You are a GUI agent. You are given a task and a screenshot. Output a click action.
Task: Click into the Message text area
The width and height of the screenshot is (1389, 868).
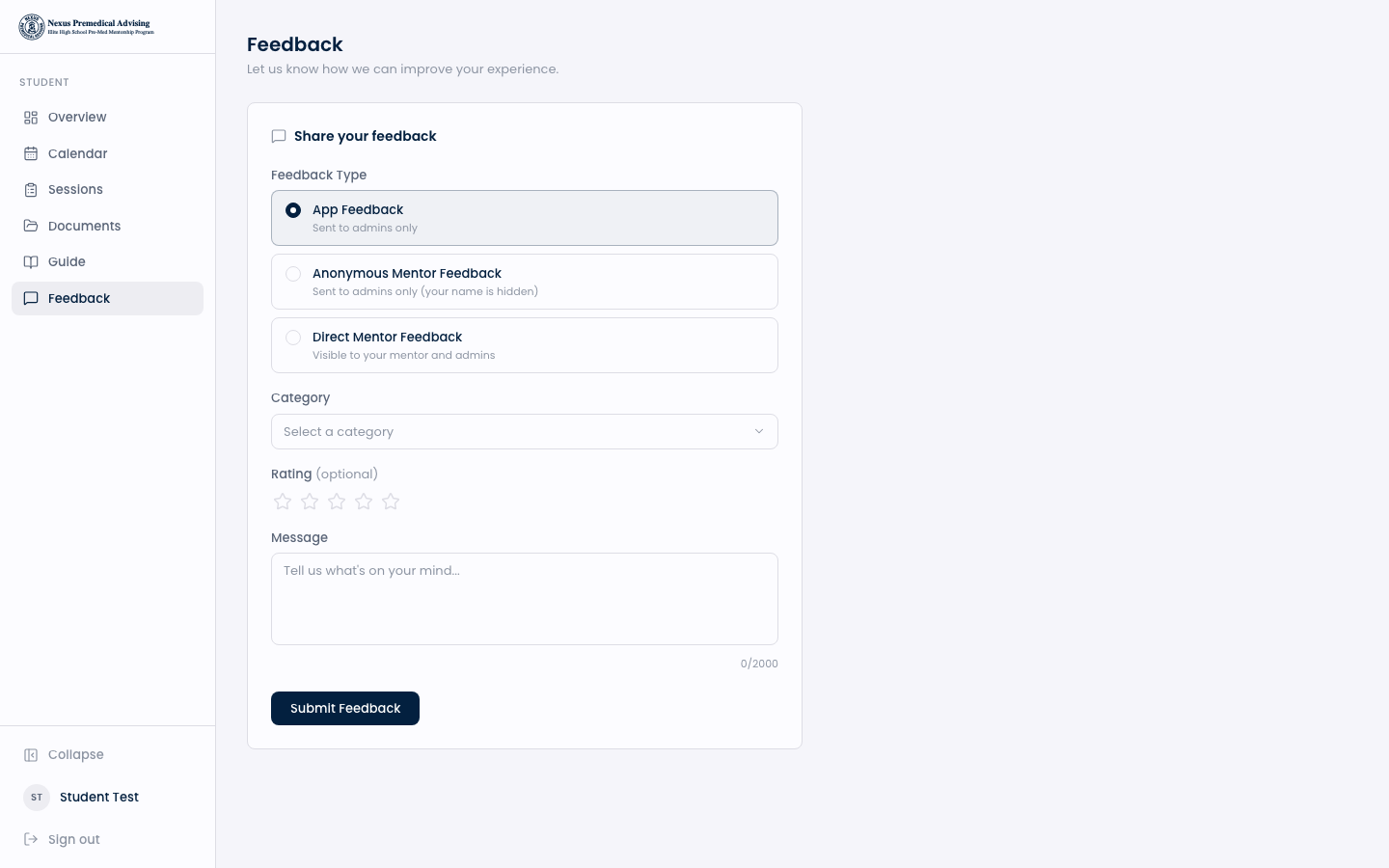[x=524, y=598]
